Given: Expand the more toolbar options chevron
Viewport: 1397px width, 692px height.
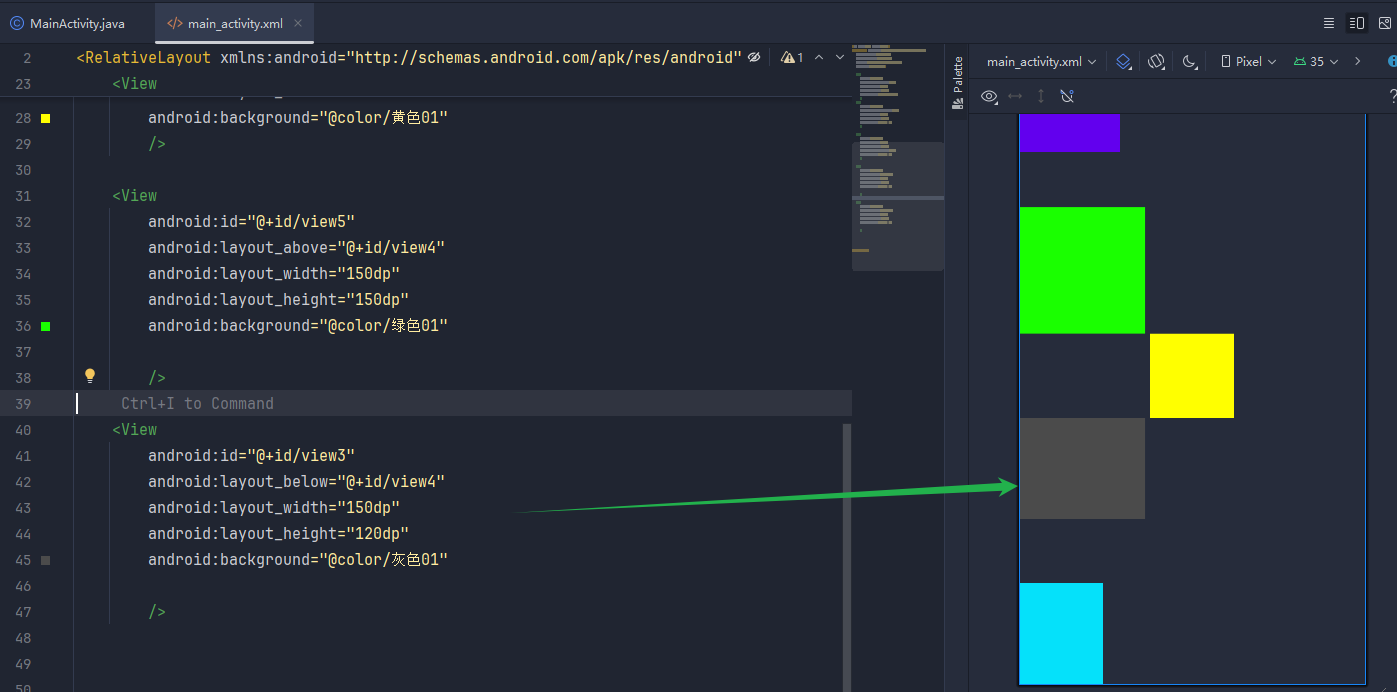Looking at the screenshot, I should (x=1357, y=62).
